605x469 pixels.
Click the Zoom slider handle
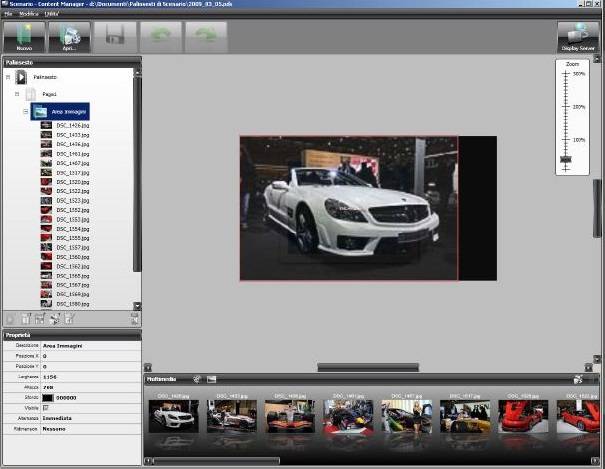tap(566, 159)
